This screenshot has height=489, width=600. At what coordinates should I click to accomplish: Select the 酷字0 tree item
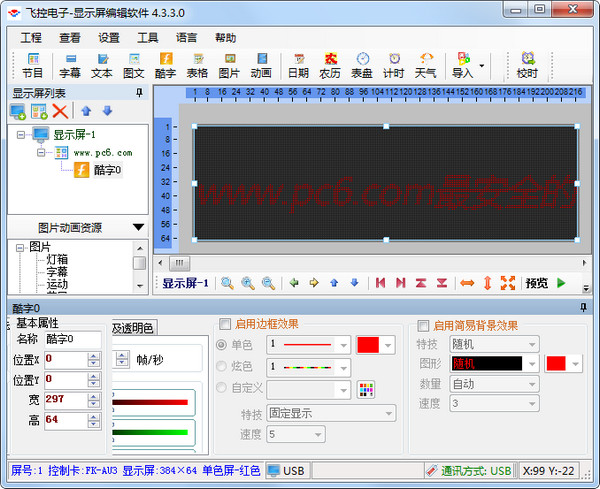click(x=108, y=170)
